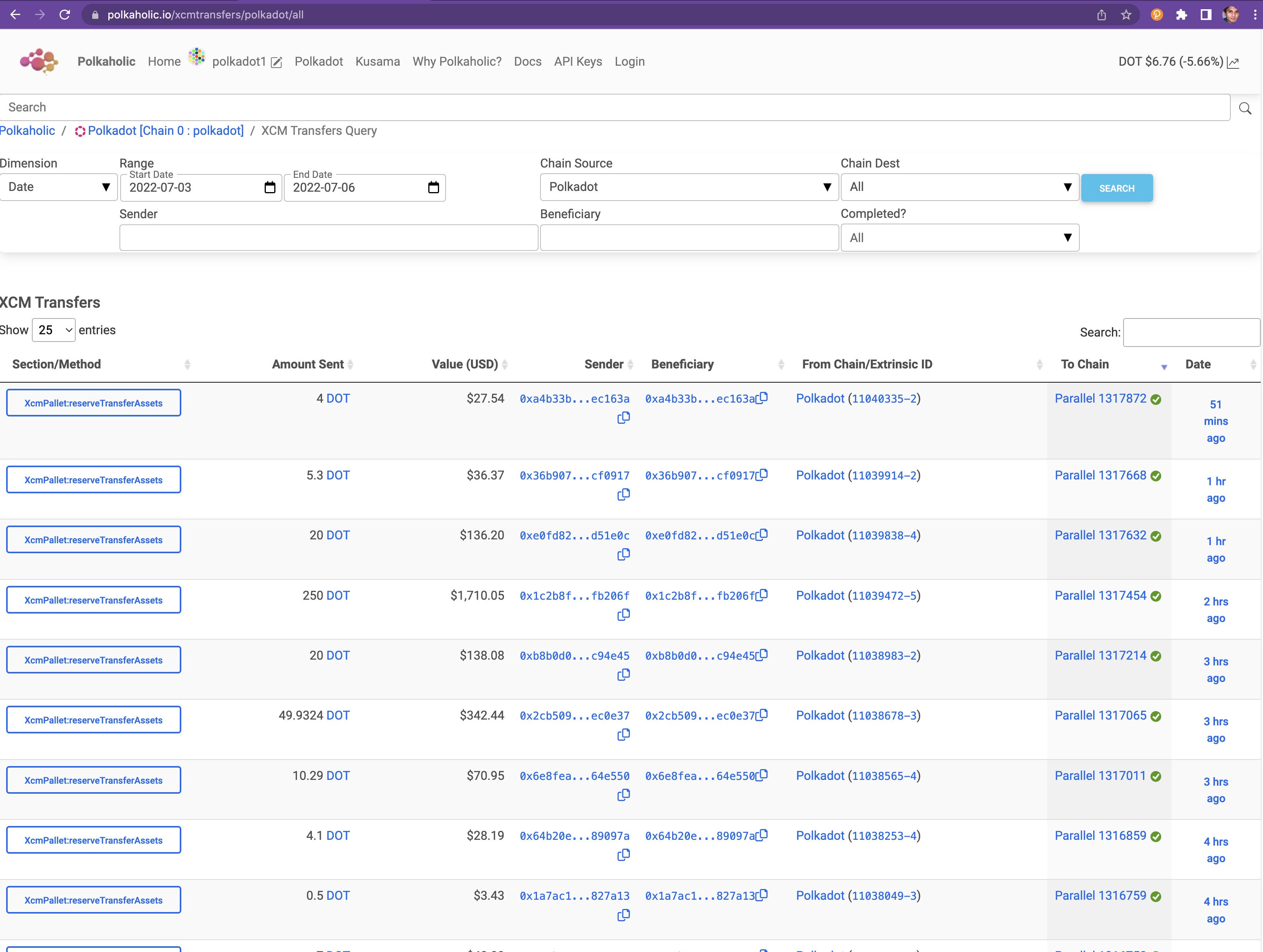The image size is (1263, 952).
Task: Copy sender address 0xa4b33b...ec163a
Action: [623, 418]
